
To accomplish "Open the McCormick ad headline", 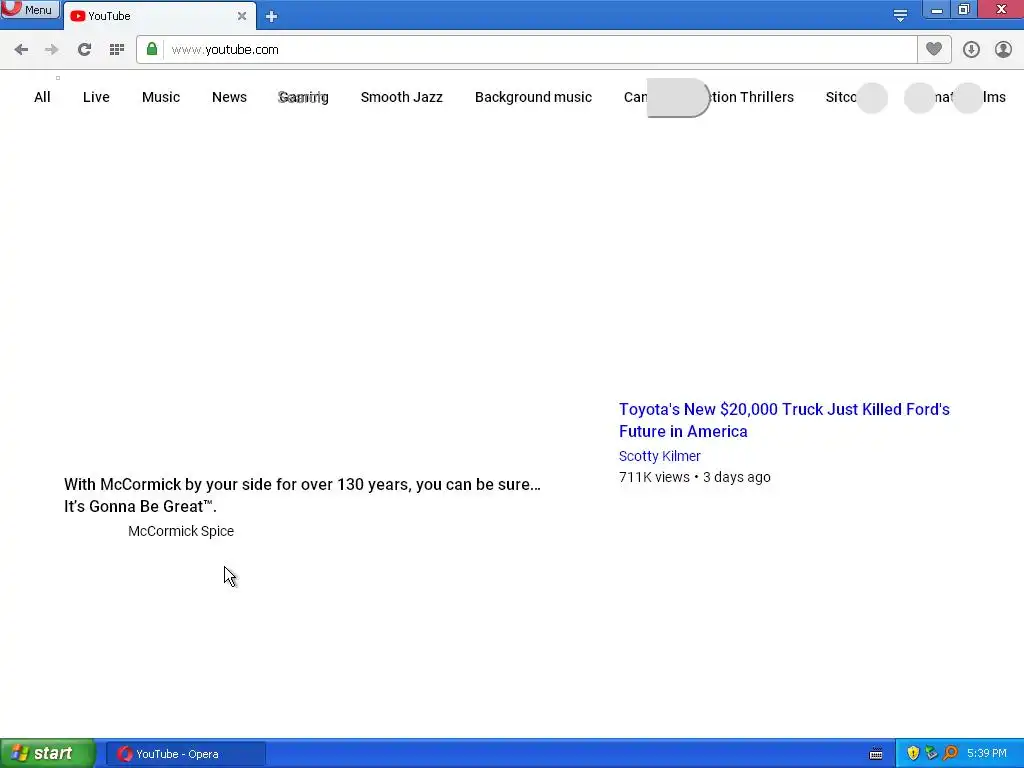I will coord(302,495).
